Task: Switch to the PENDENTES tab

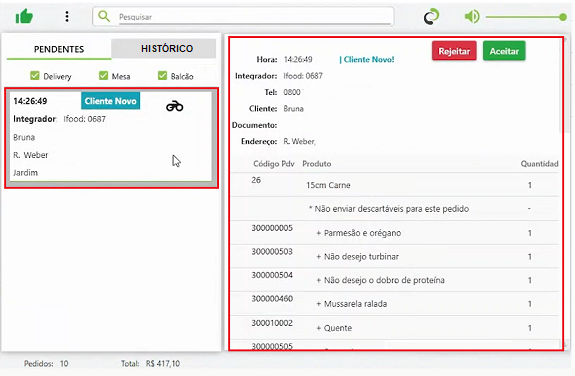Action: pos(59,49)
